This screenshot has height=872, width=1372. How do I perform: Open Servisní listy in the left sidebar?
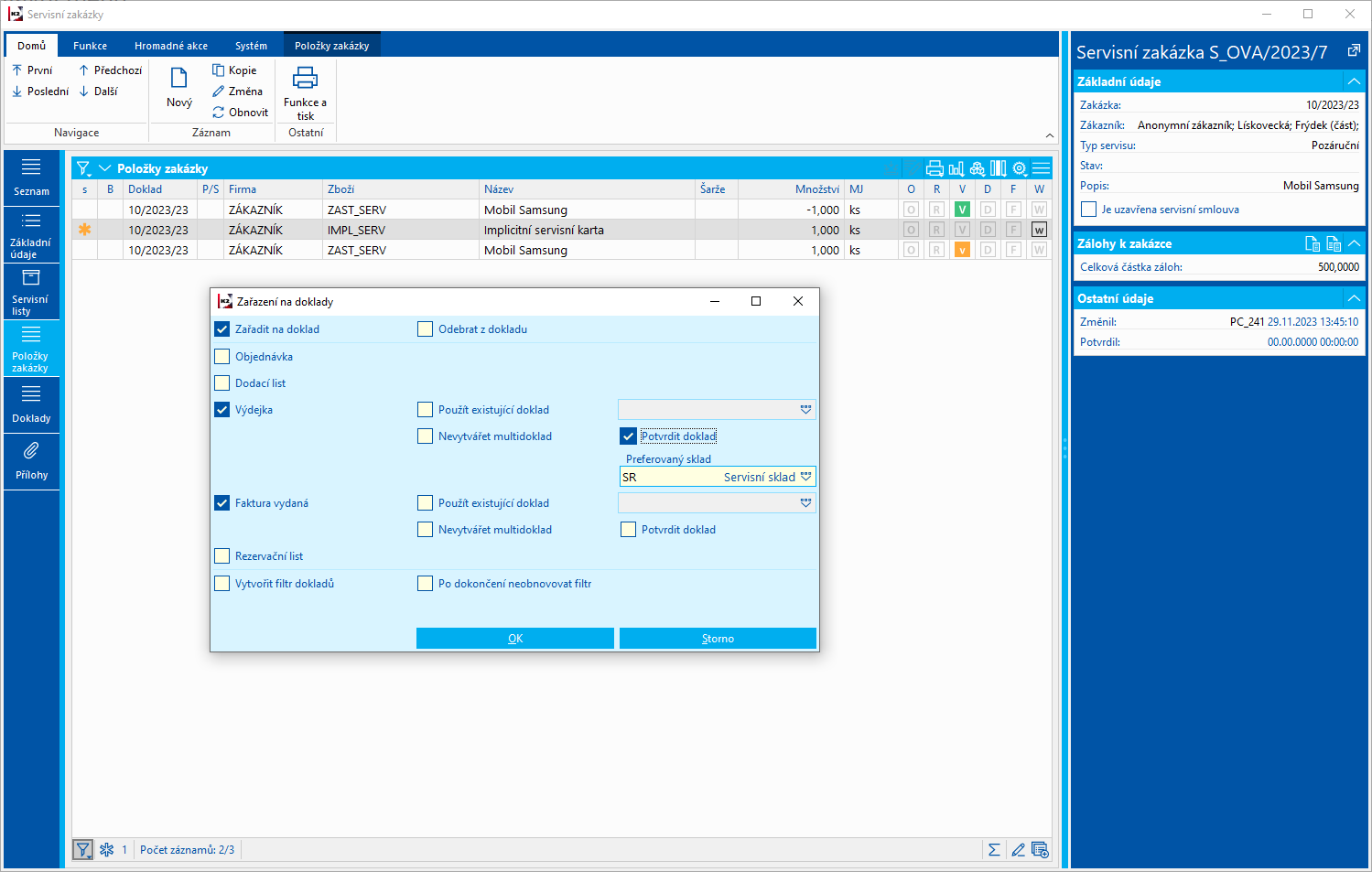tap(31, 292)
